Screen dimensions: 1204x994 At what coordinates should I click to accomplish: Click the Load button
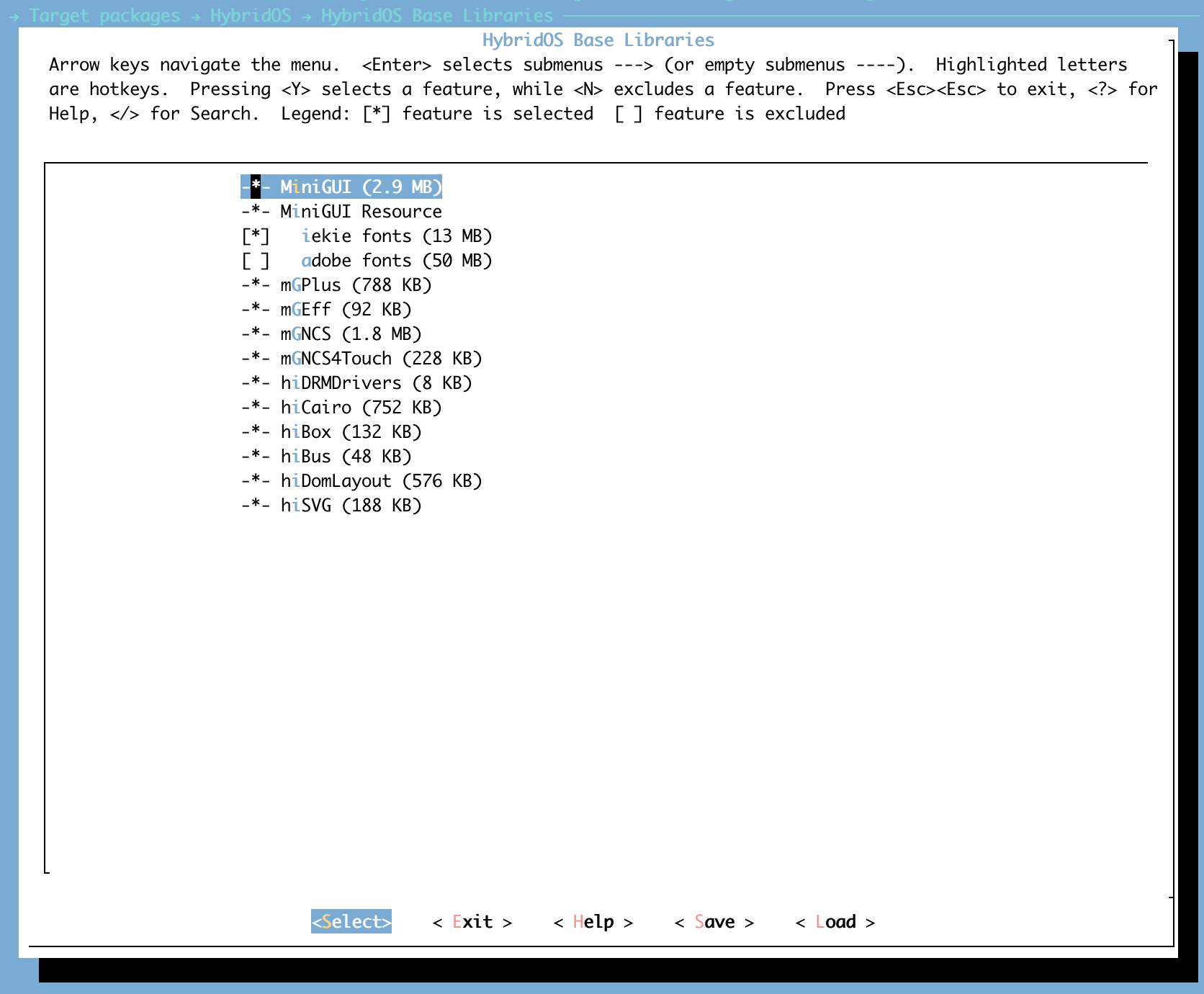835,921
